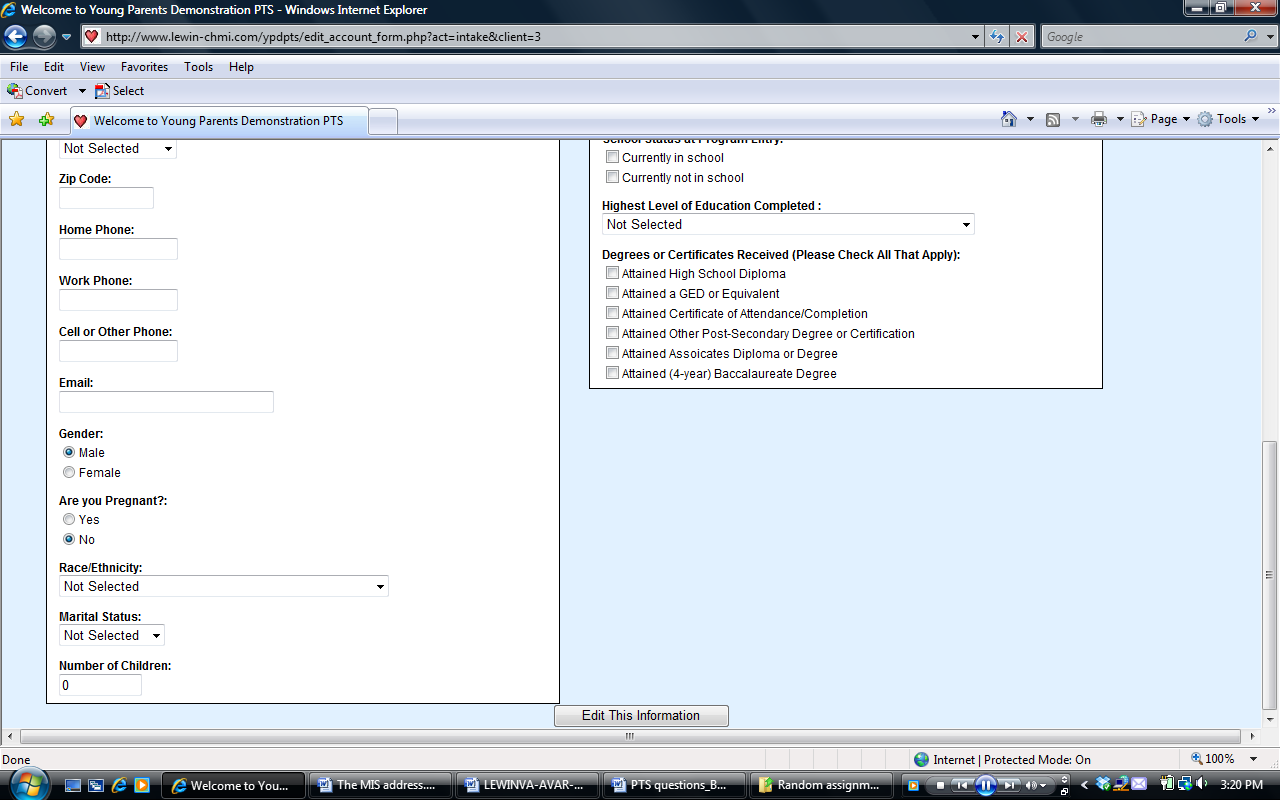
Task: Open the Edit menu
Action: click(54, 67)
